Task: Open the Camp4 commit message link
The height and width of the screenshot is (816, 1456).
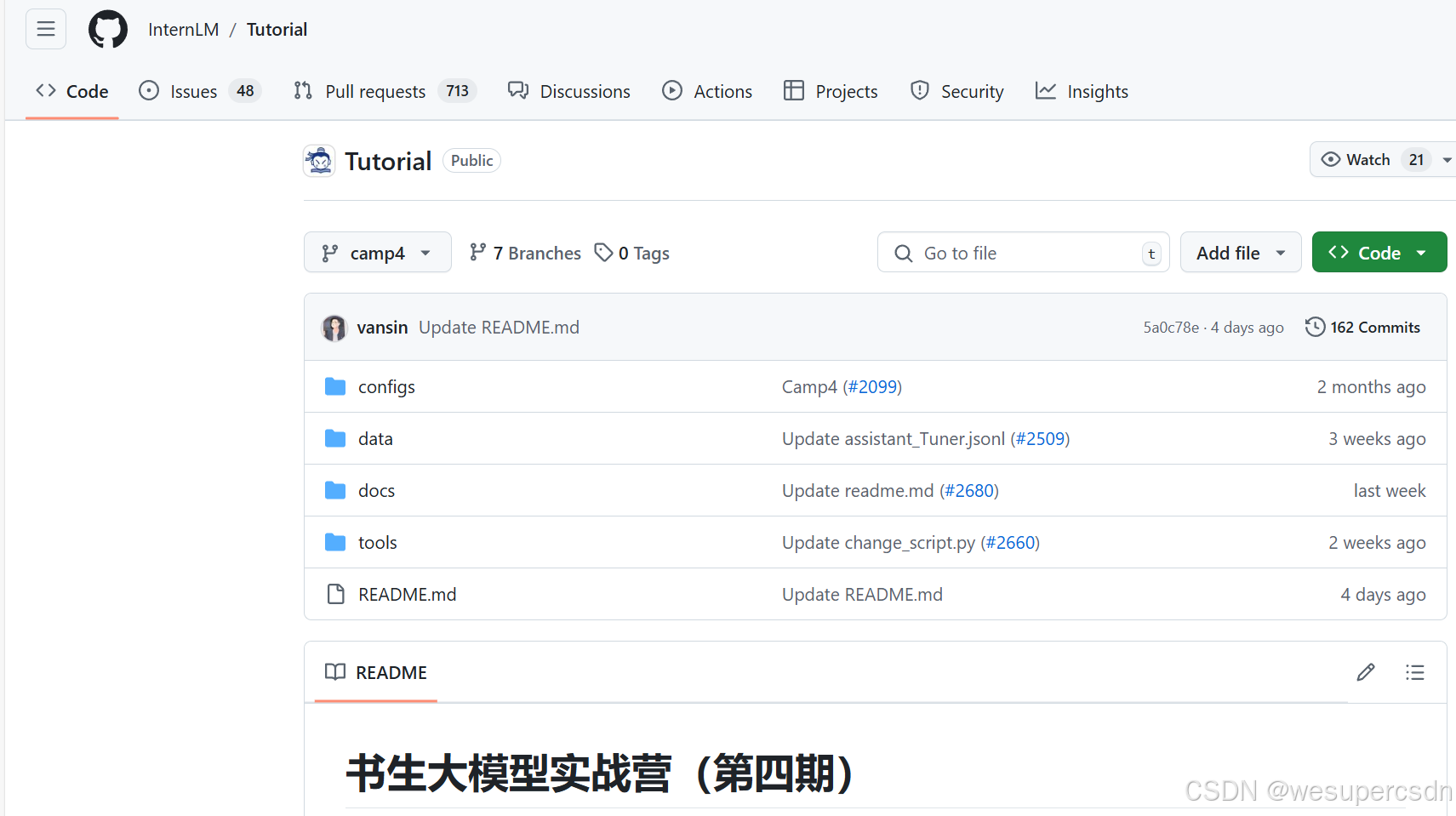Action: click(x=809, y=387)
